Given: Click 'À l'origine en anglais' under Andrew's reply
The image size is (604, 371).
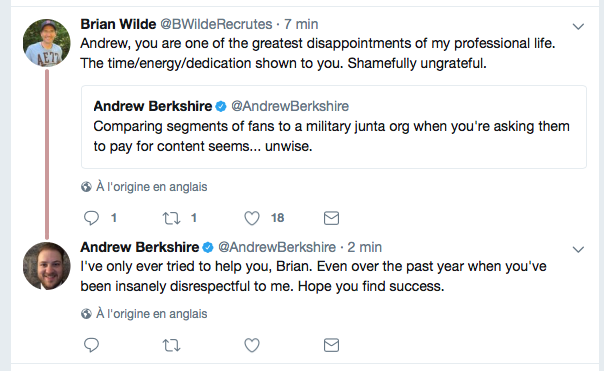Looking at the screenshot, I should pyautogui.click(x=151, y=314).
